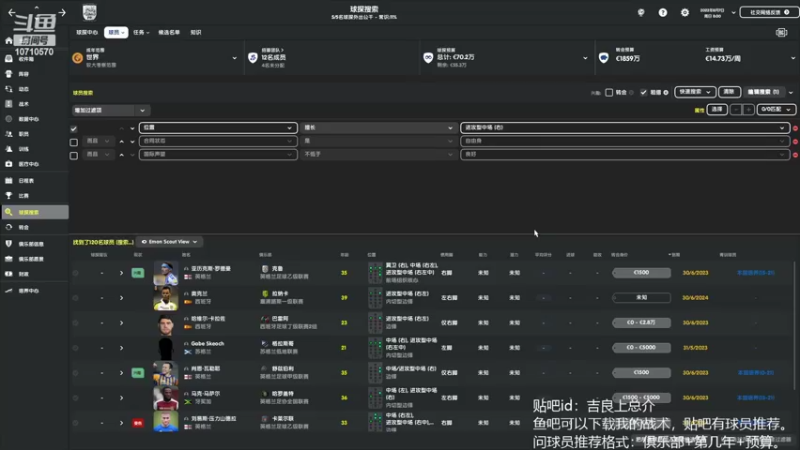Image resolution: width=800 pixels, height=450 pixels.
Task: Click the social feedback (社交网络反馈) button
Action: click(769, 12)
